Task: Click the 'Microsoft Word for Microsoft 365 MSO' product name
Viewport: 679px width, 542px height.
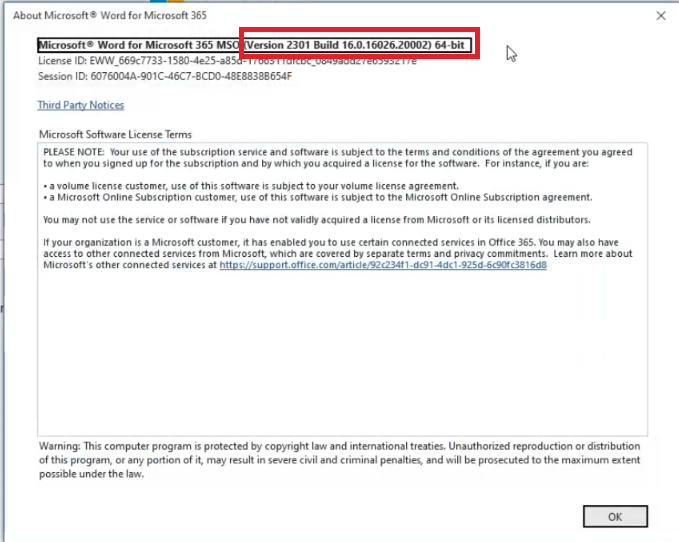Action: 139,45
